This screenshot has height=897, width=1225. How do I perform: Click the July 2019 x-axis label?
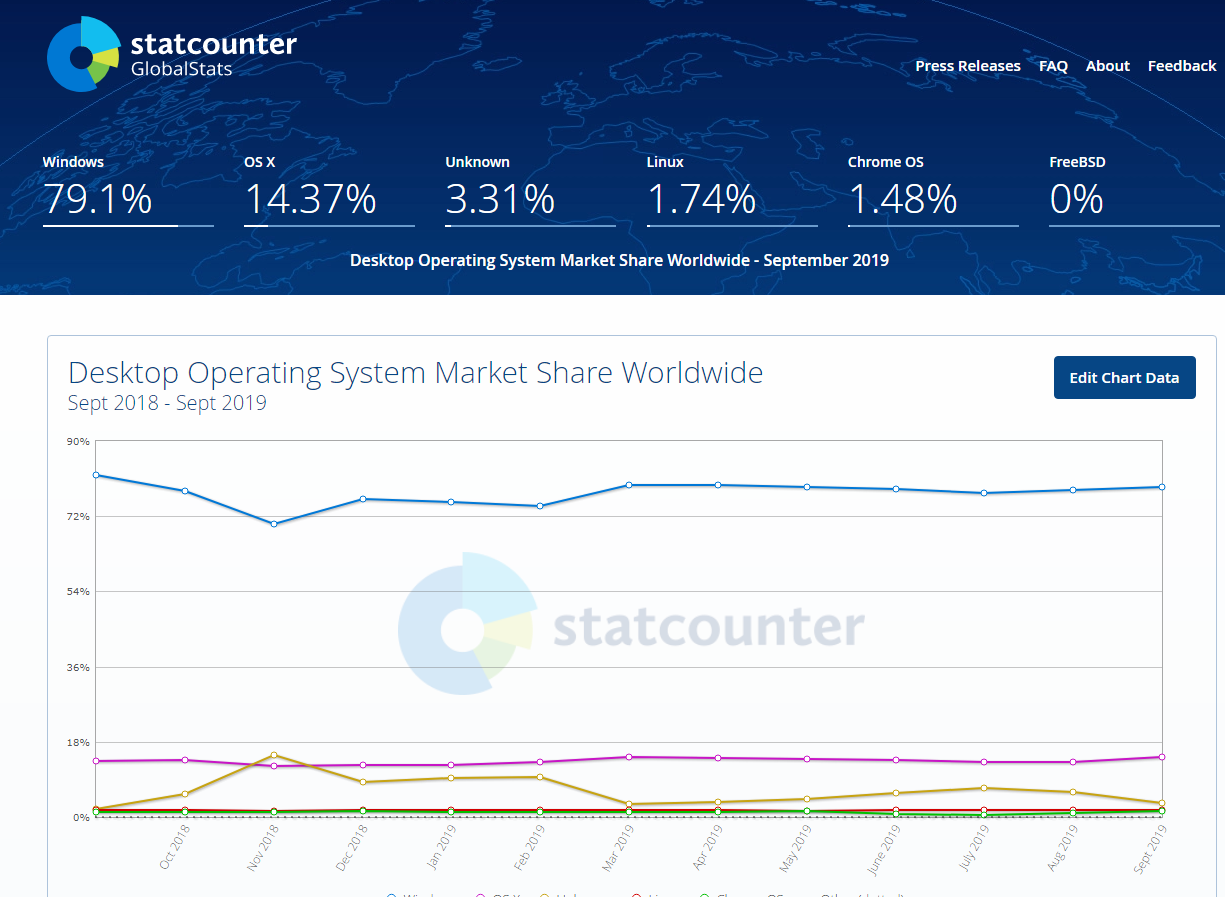[x=975, y=846]
